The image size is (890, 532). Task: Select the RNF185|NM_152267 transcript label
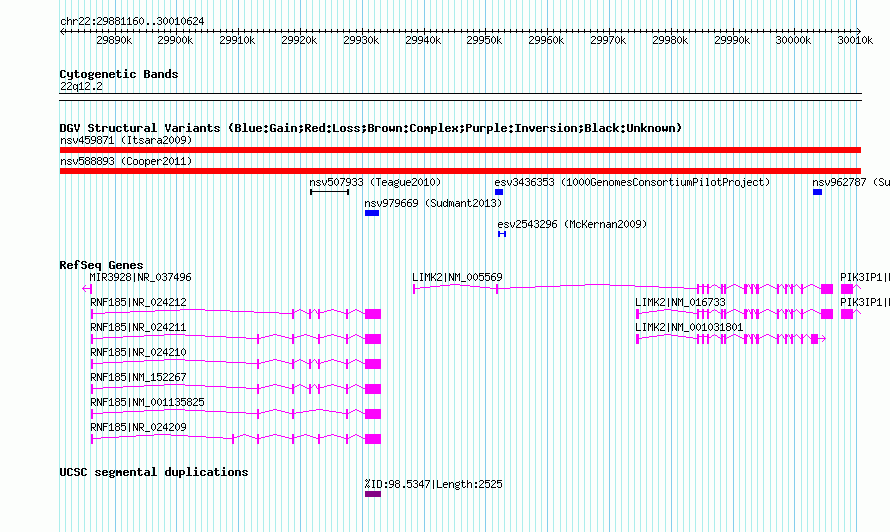pos(138,377)
